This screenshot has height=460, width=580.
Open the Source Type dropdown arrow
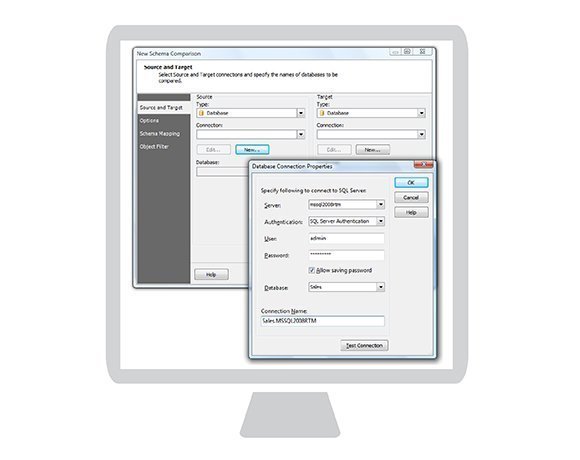[x=301, y=113]
